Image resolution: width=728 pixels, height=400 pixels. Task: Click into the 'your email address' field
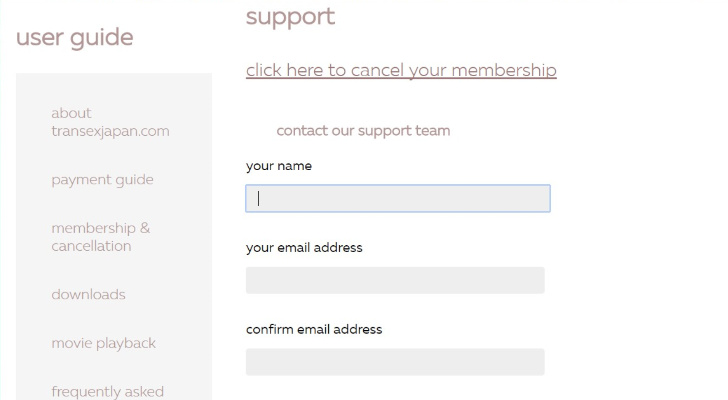pos(395,280)
